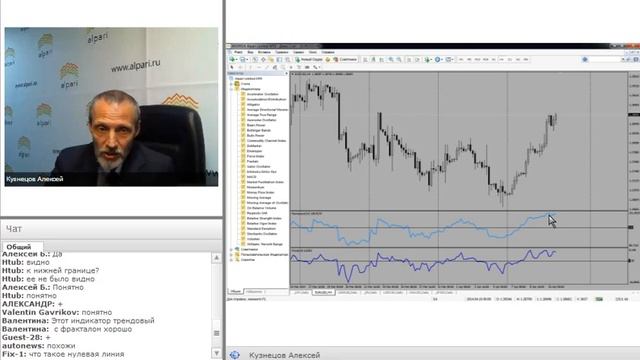Open the Вставка menu
The image size is (640, 360).
coord(264,52)
